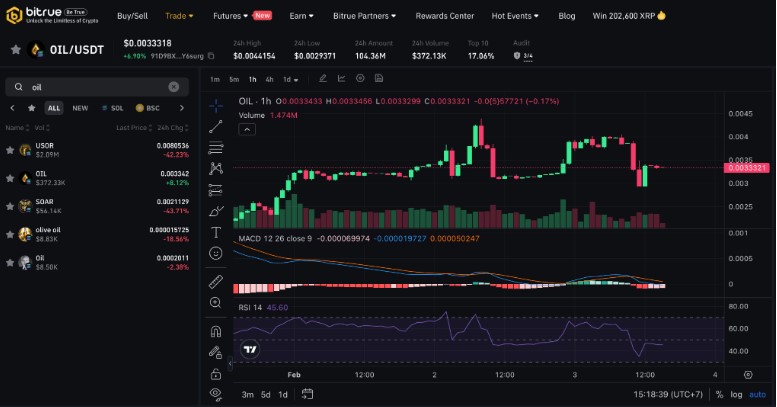The width and height of the screenshot is (777, 407).
Task: Favorite the USOR row star
Action: [x=10, y=150]
